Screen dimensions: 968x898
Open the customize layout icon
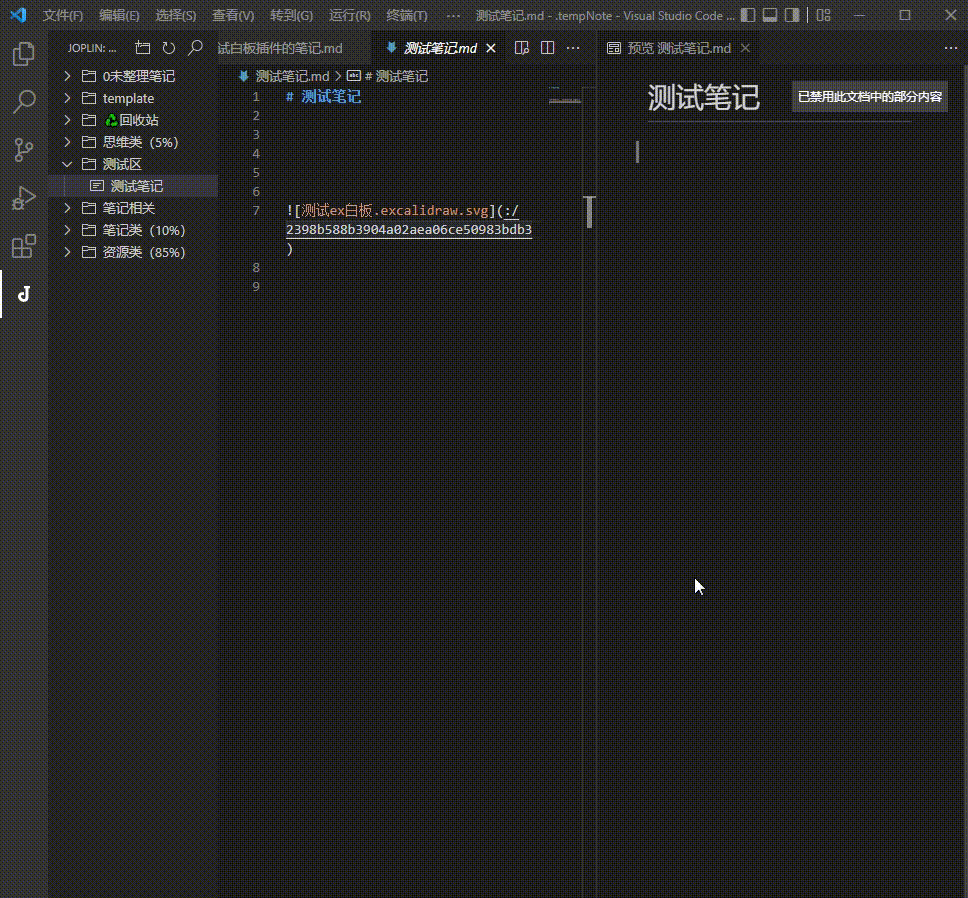point(824,15)
